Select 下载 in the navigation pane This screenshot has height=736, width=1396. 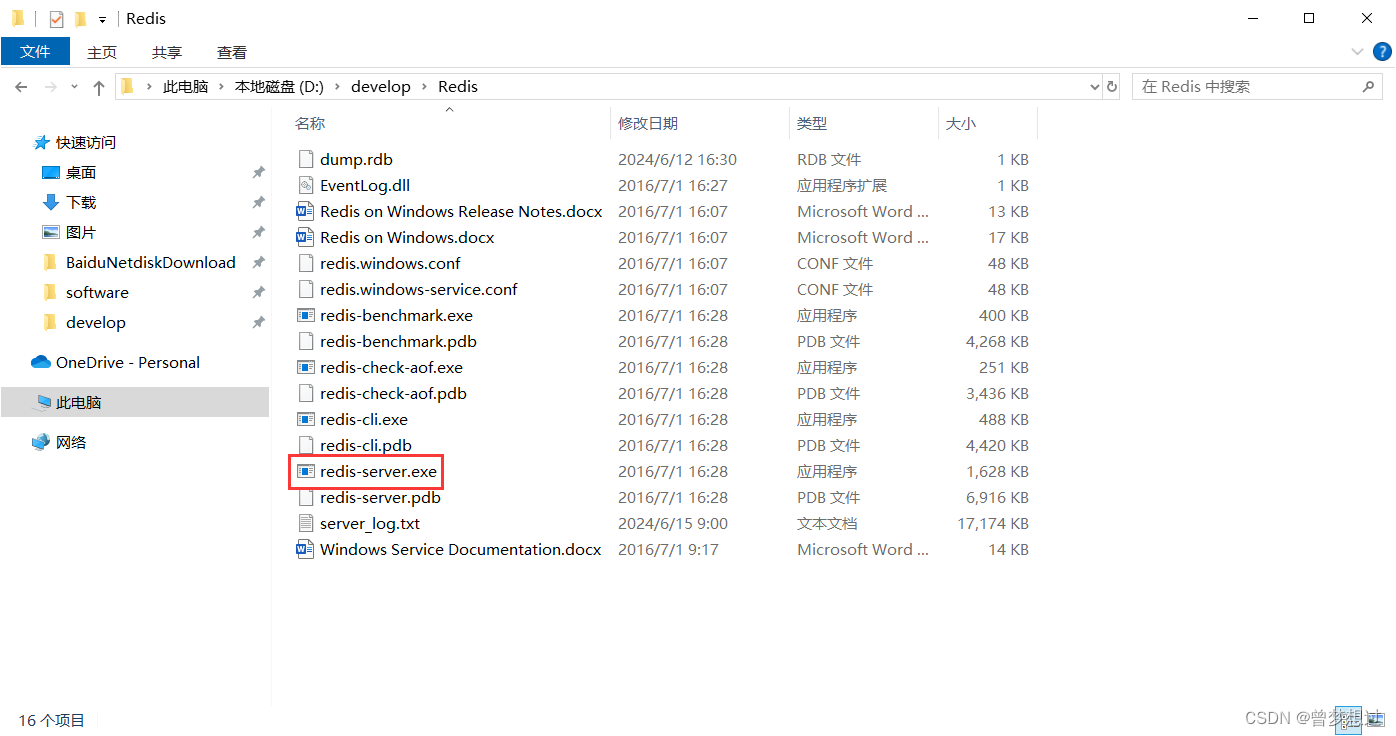(x=81, y=202)
